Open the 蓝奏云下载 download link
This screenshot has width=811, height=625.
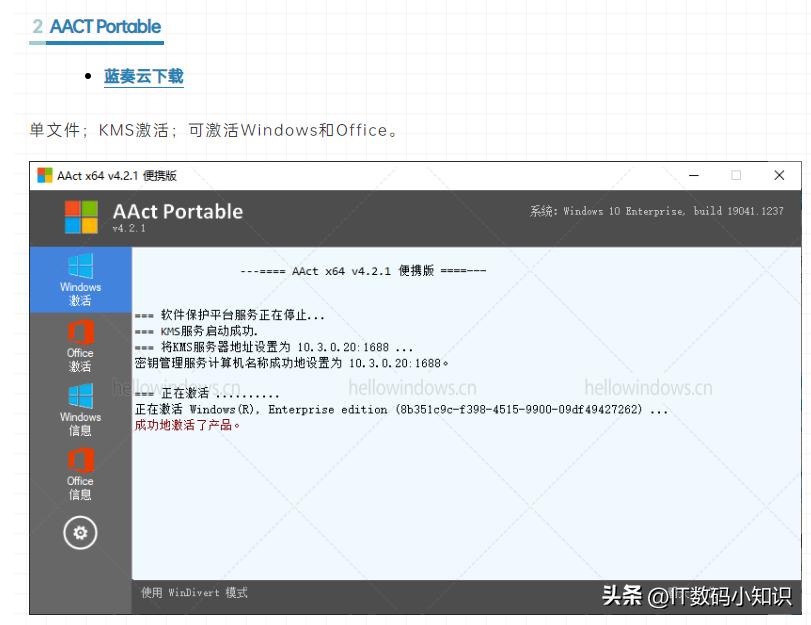click(x=143, y=76)
